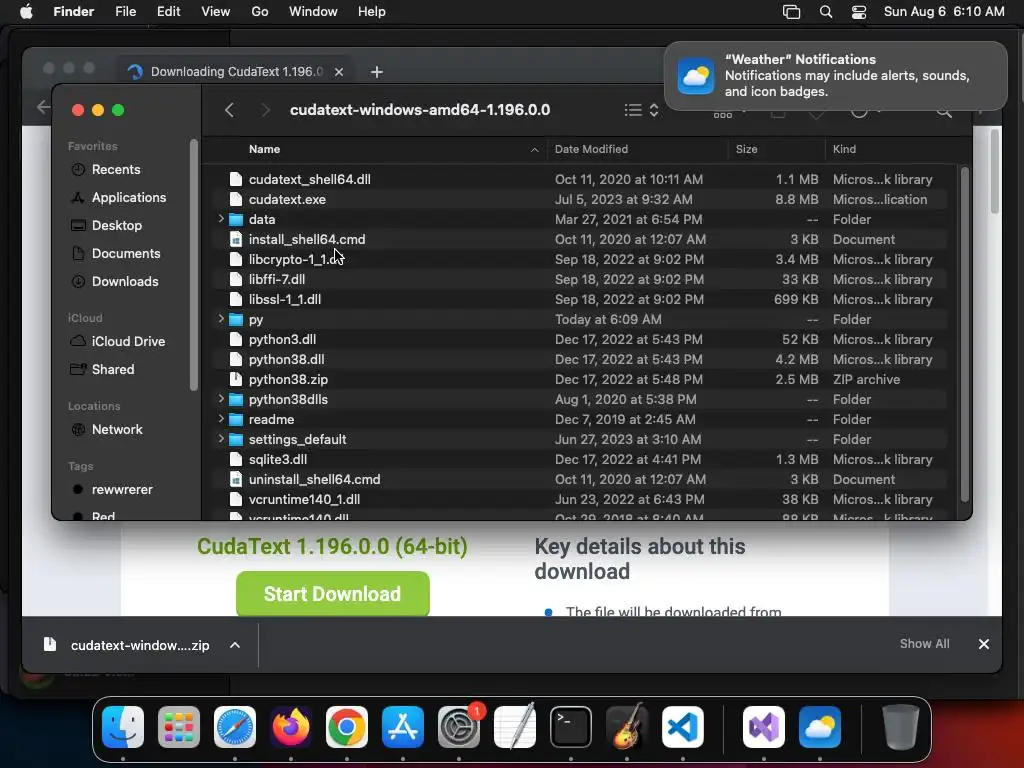Expand the data folder
The height and width of the screenshot is (768, 1024).
click(x=221, y=219)
